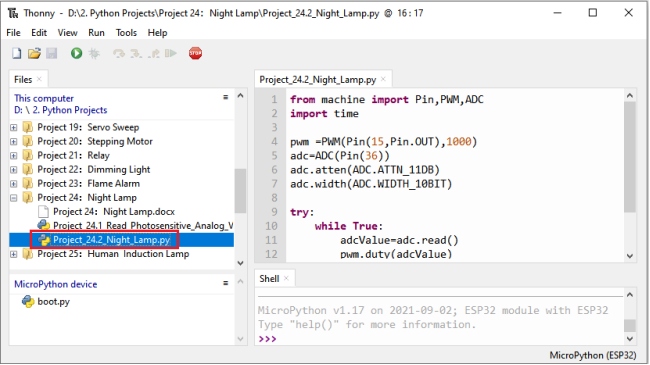This screenshot has height=365, width=650.
Task: Select the Files panel tab
Action: pyautogui.click(x=23, y=79)
